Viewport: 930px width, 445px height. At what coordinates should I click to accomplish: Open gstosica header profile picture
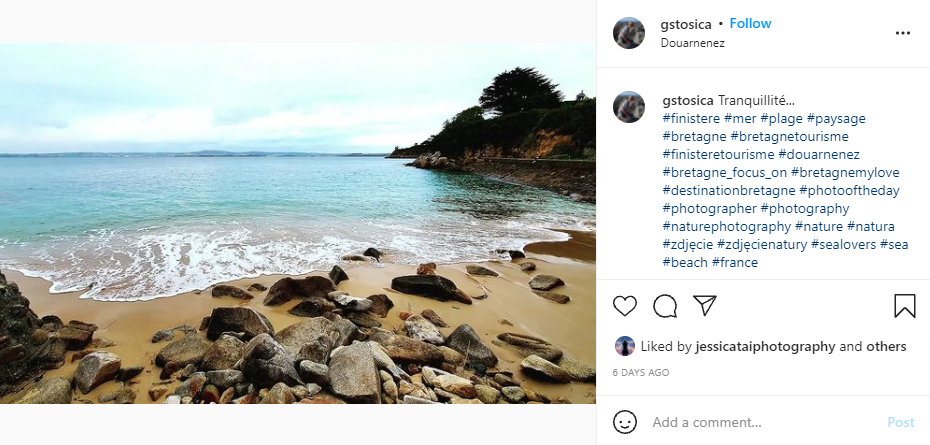[629, 33]
